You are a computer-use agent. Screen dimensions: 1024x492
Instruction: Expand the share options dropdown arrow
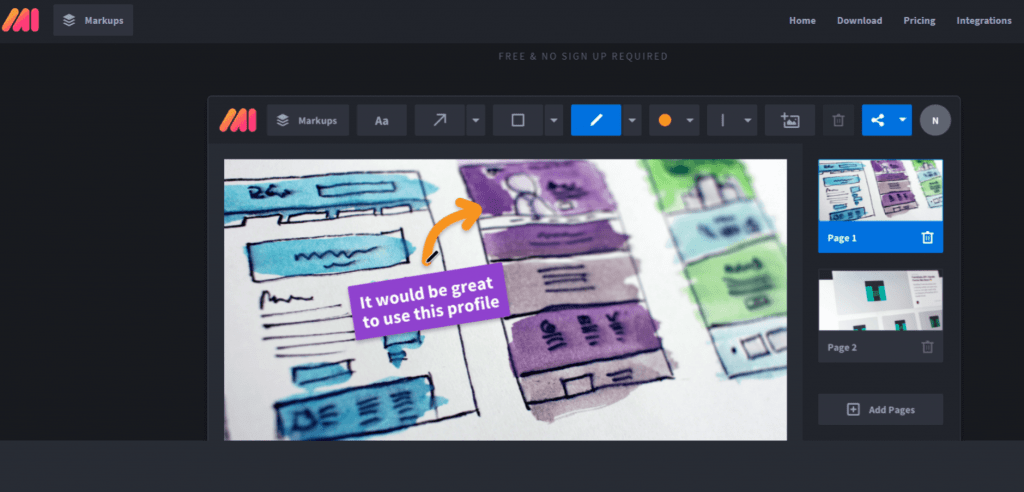(903, 120)
